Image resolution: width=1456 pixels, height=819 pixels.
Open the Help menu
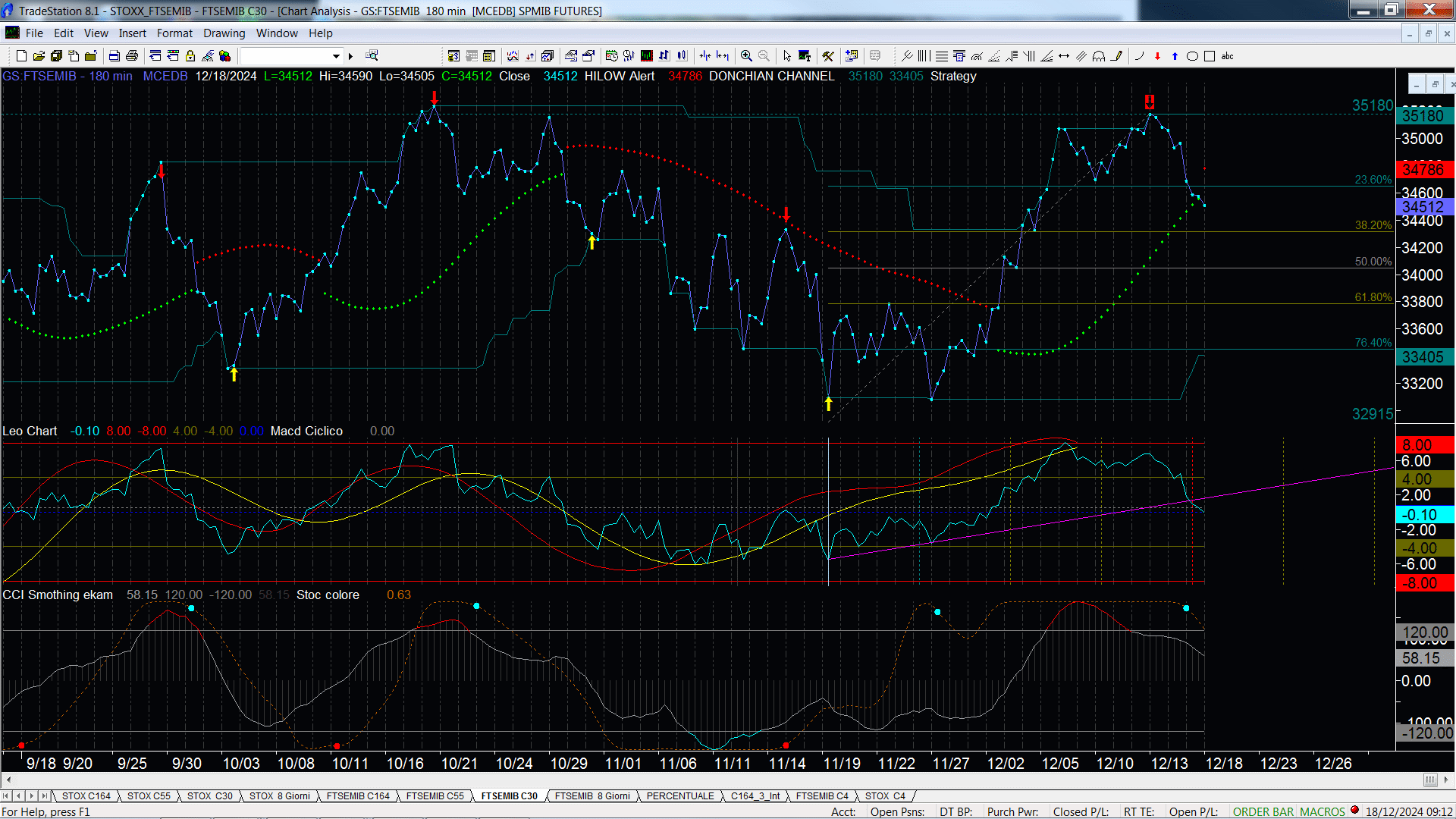point(320,33)
